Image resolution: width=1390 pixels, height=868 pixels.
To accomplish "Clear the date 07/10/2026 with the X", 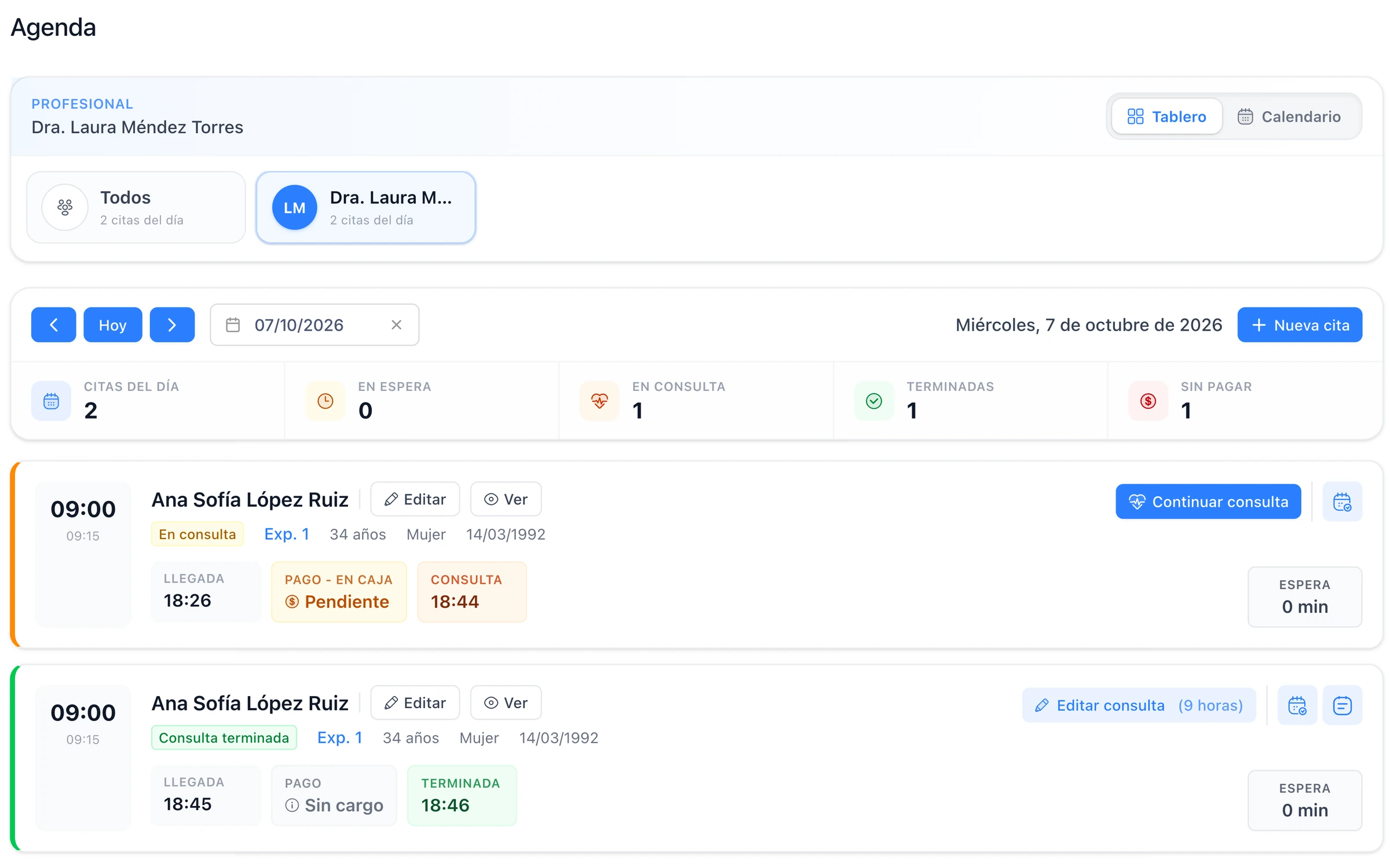I will point(396,325).
